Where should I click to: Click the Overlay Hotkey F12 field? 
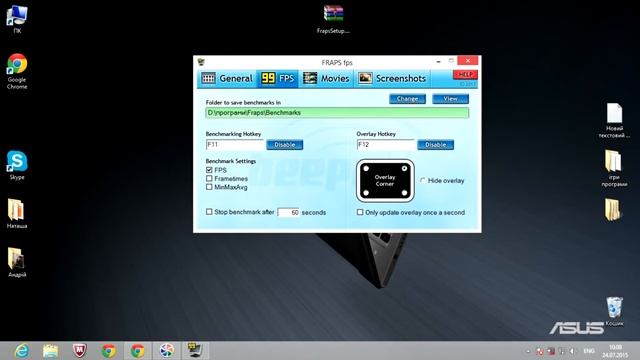(386, 145)
